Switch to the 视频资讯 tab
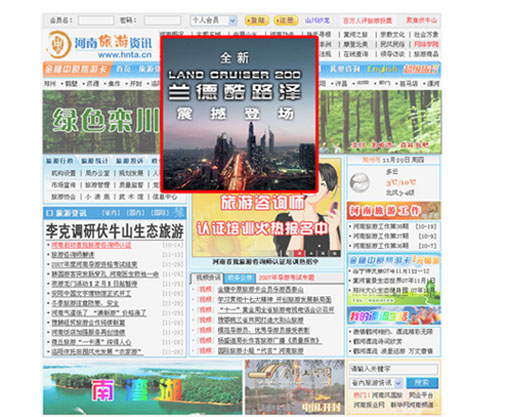 point(208,278)
